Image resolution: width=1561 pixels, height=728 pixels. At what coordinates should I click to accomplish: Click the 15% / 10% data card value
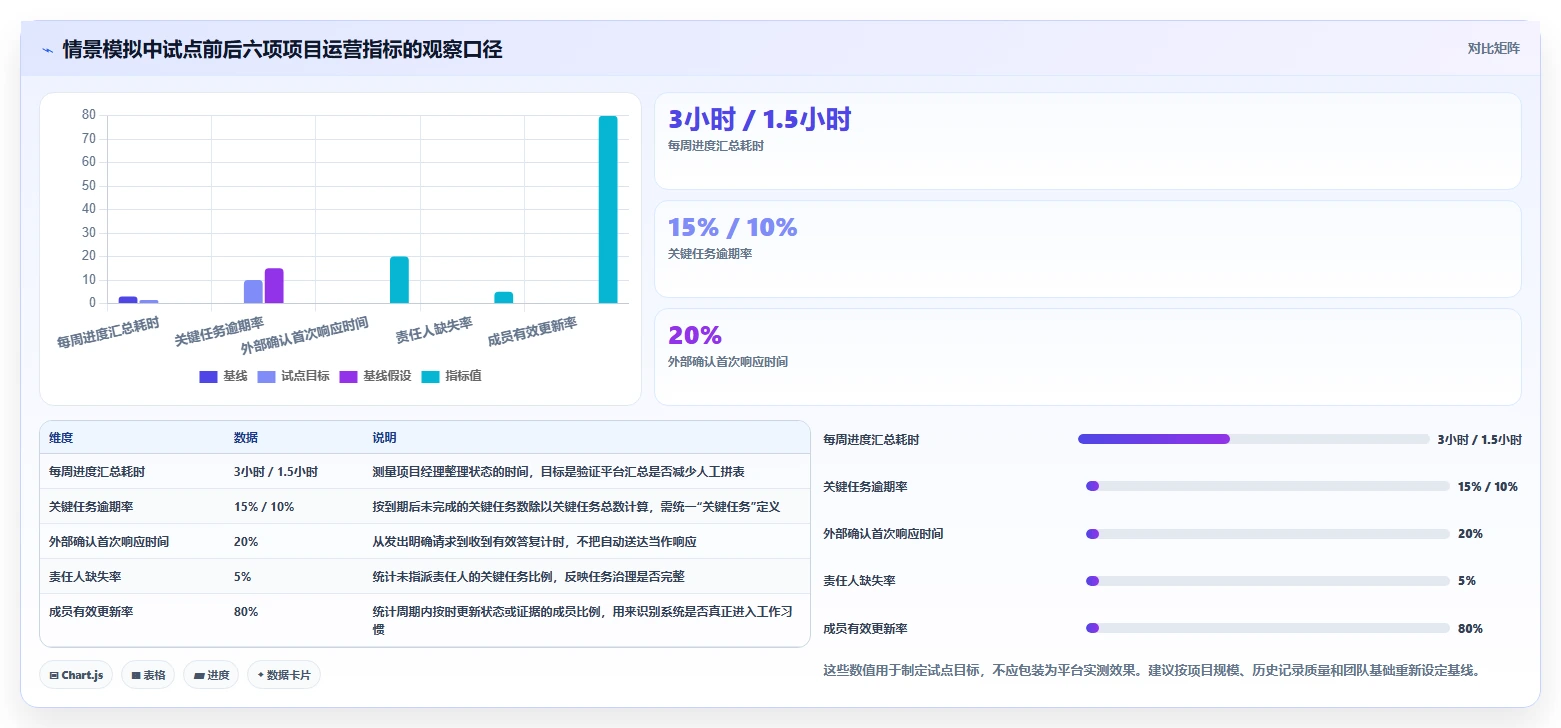click(732, 228)
